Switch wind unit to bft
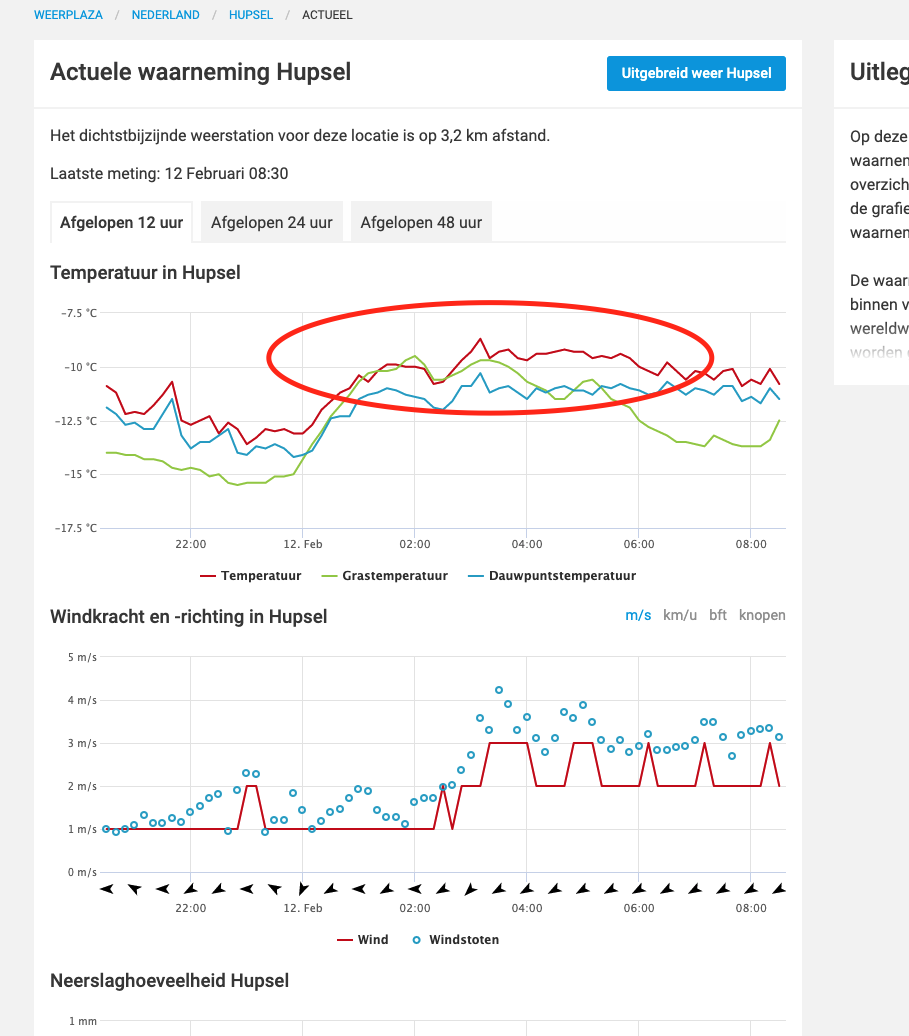The height and width of the screenshot is (1036, 909). pos(717,615)
